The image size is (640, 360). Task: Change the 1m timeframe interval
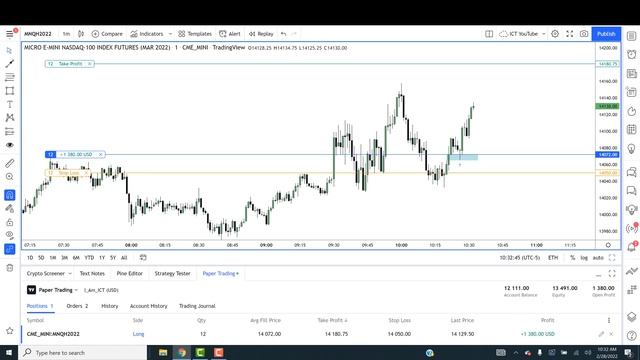pyautogui.click(x=66, y=34)
